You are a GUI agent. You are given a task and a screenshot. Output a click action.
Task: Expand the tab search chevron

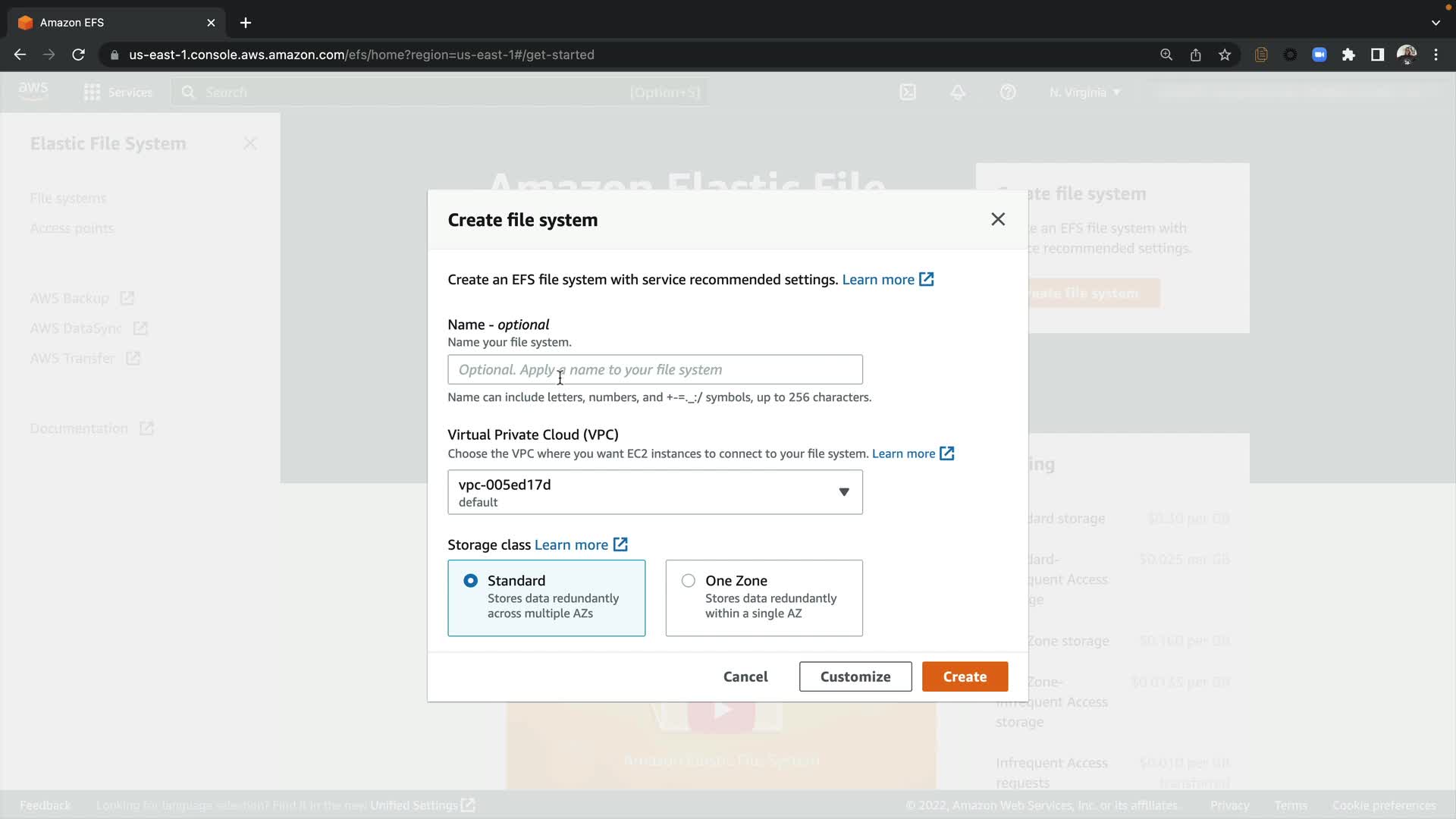point(1436,23)
